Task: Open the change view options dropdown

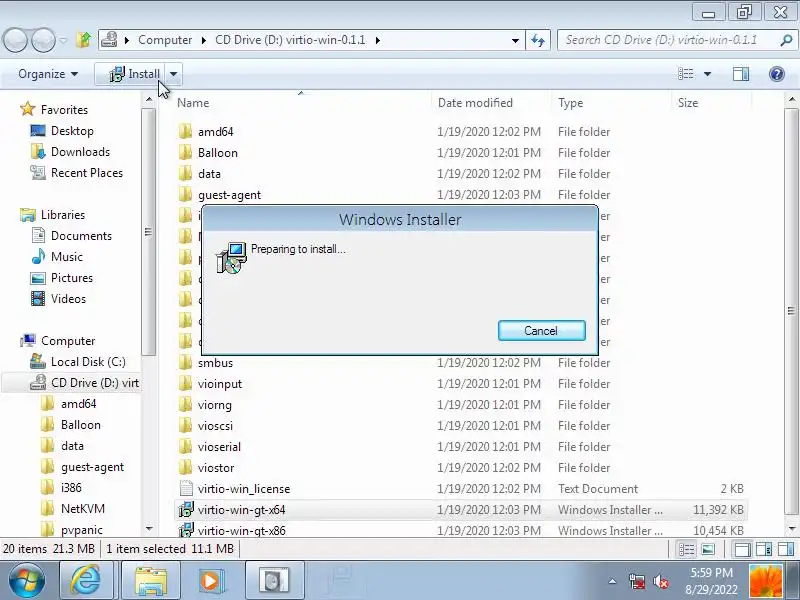Action: (708, 74)
